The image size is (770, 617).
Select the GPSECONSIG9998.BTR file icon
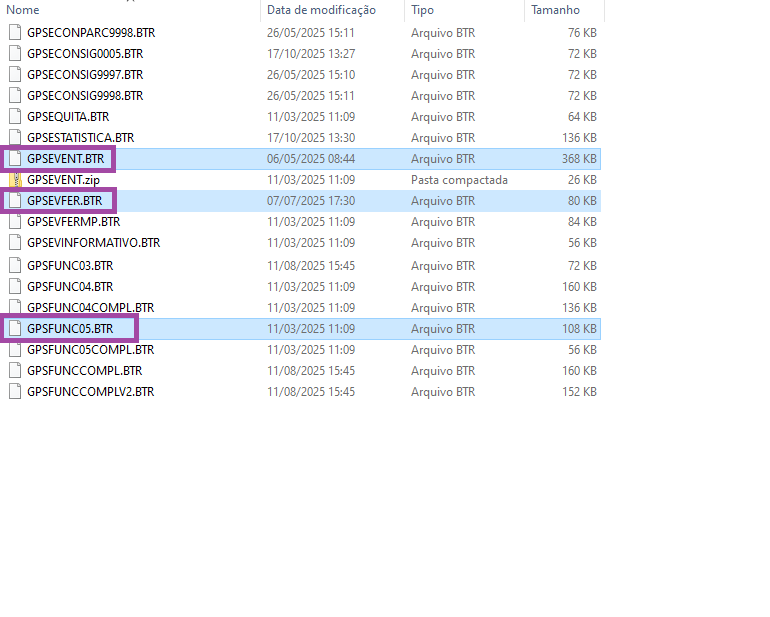(15, 96)
